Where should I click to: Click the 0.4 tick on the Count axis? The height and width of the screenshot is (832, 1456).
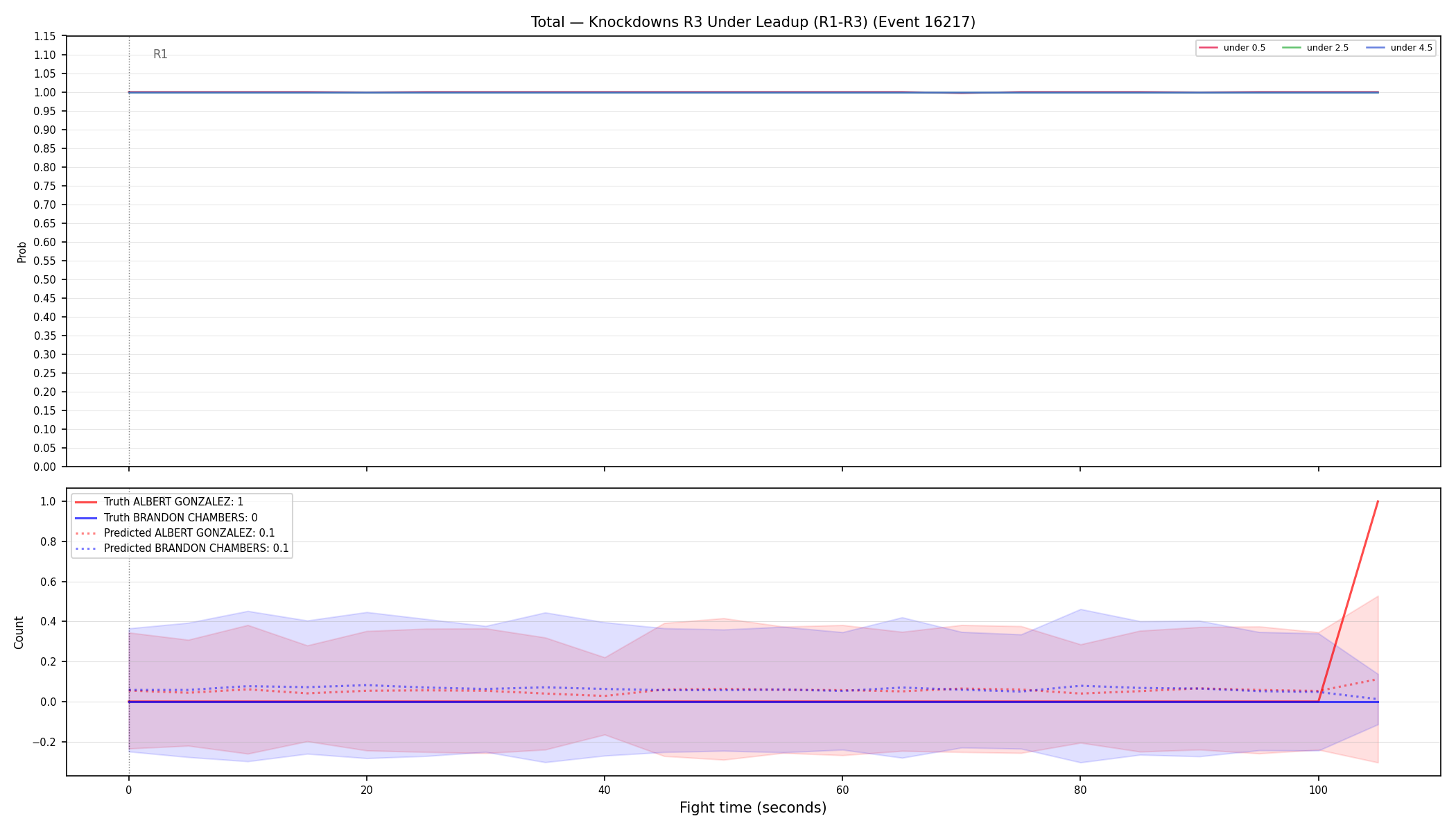(48, 621)
